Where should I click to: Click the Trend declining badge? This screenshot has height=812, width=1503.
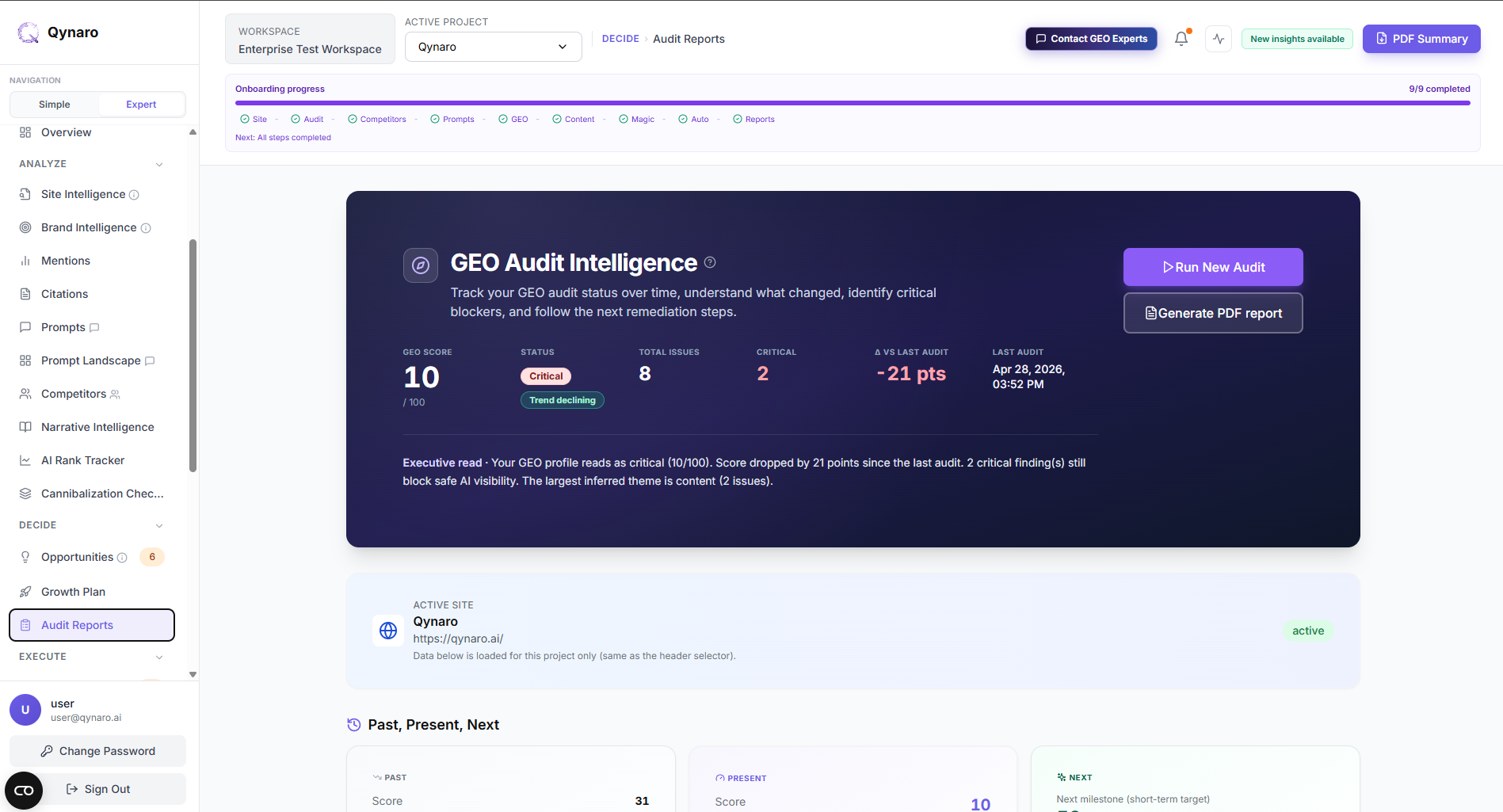[x=563, y=400]
